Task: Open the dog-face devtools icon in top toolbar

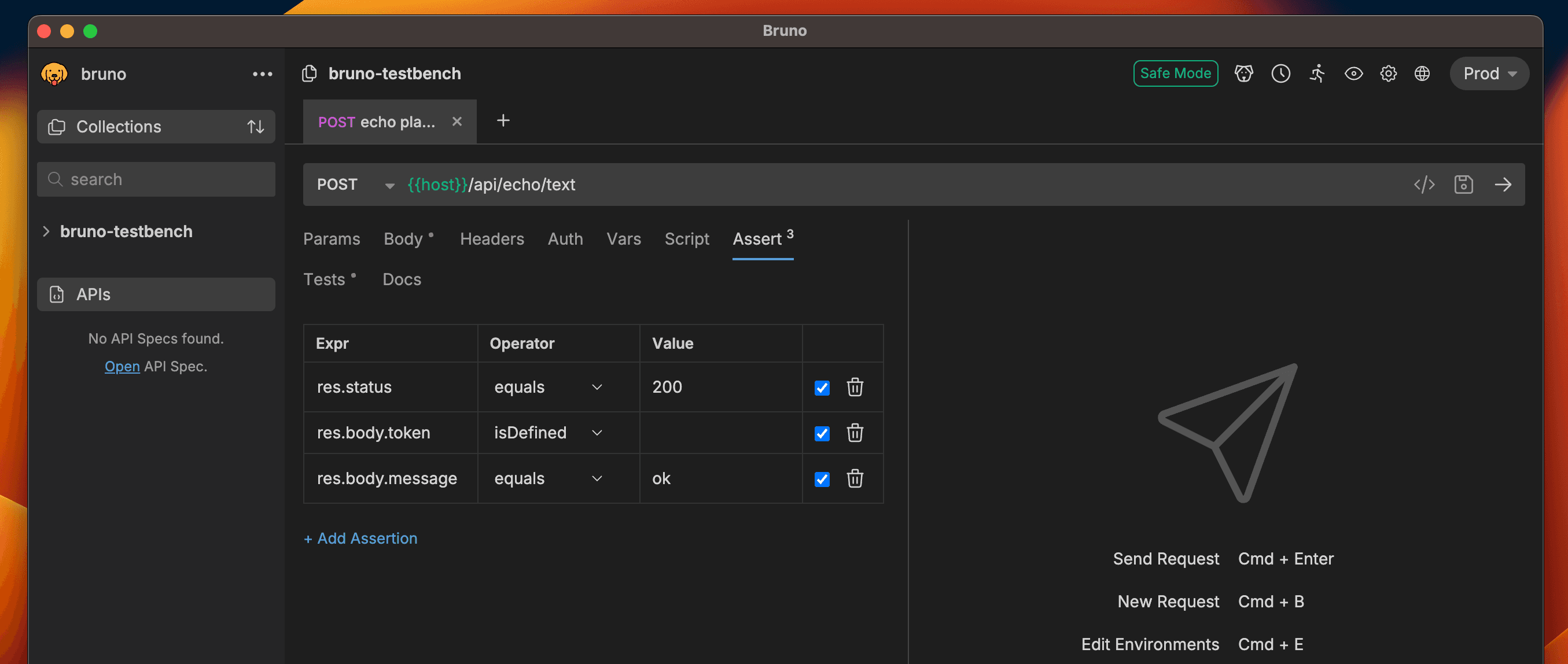Action: point(1243,73)
